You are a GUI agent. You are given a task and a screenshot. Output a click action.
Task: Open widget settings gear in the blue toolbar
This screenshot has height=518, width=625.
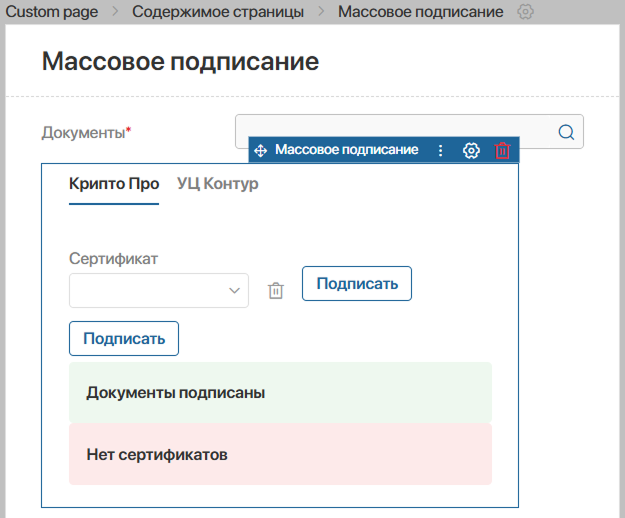pyautogui.click(x=471, y=151)
